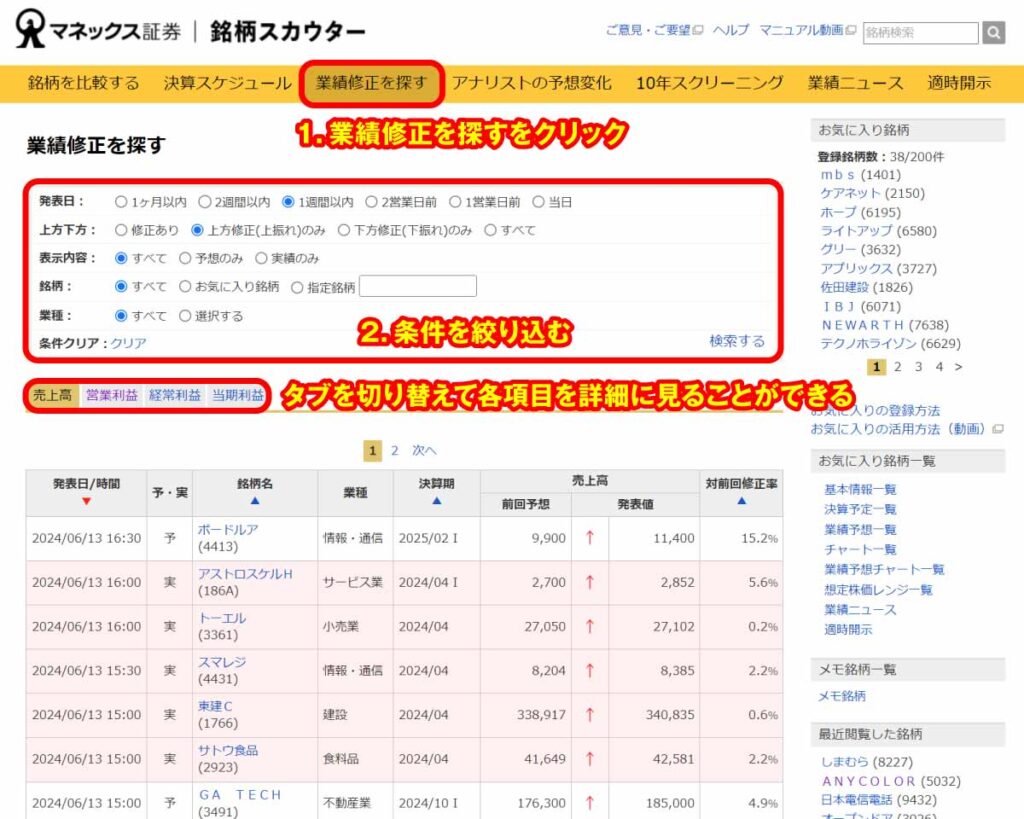
Task: Select 下方修正(下振れ)のみ radio button
Action: (x=344, y=230)
